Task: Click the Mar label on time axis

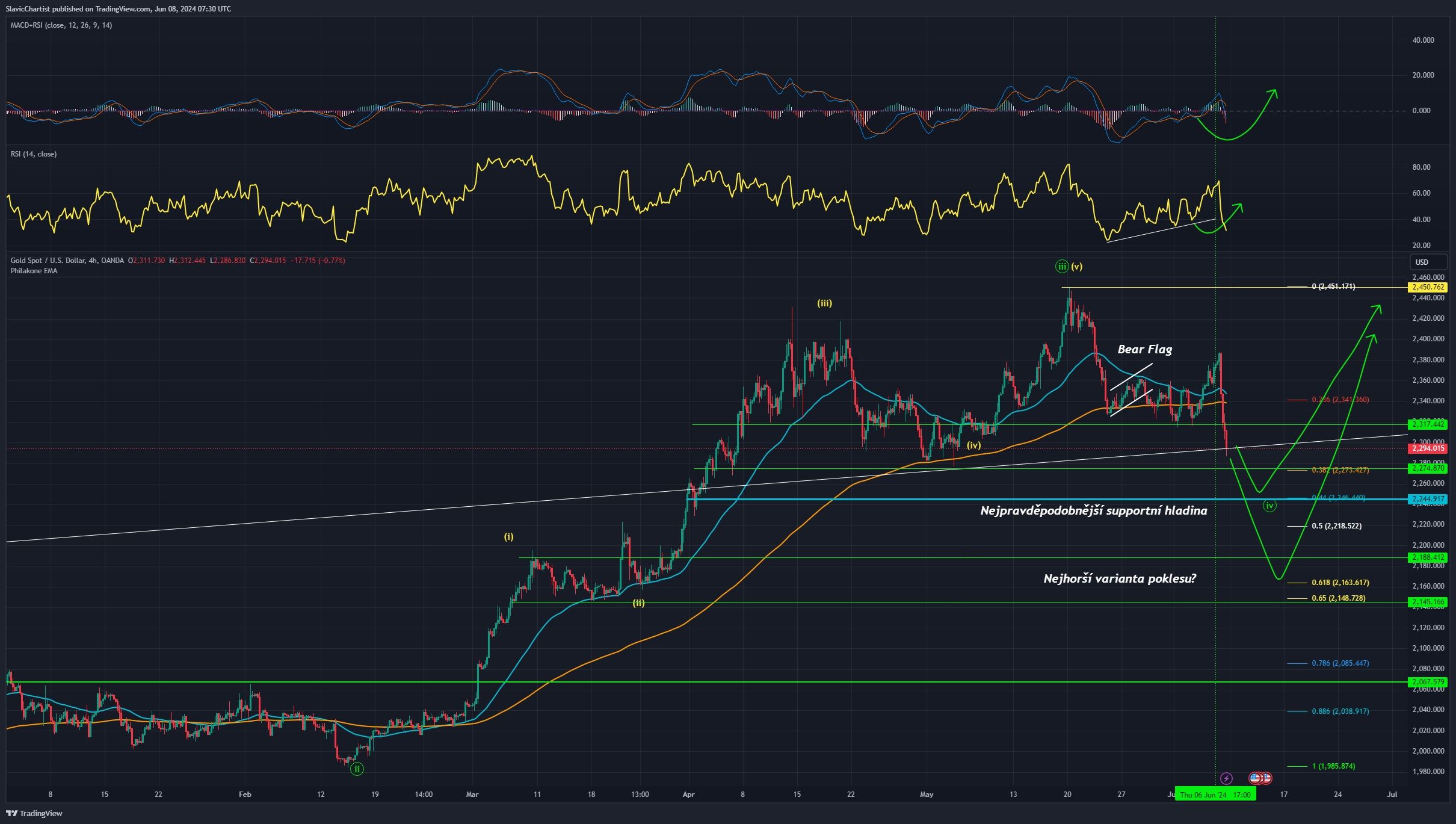Action: pos(472,795)
